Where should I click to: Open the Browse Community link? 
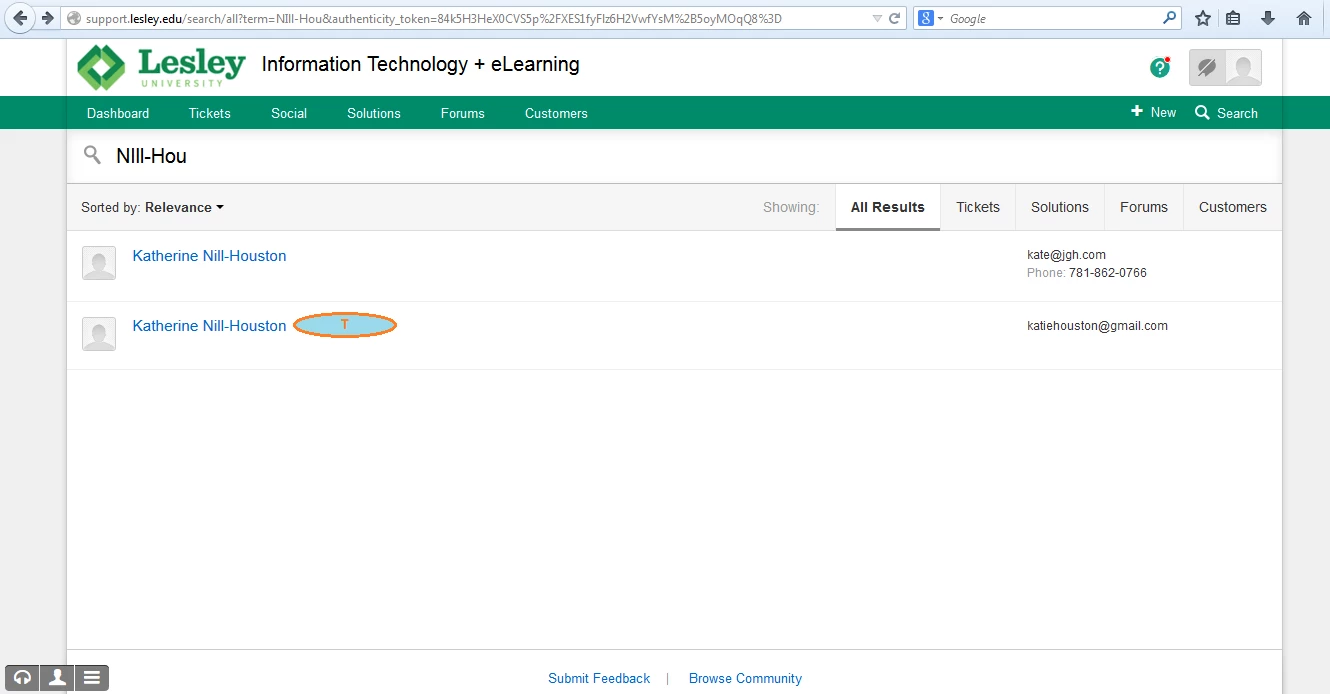[x=745, y=678]
